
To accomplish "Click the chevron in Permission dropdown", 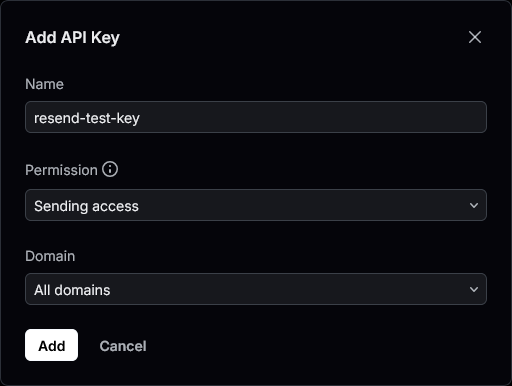I will coord(474,205).
